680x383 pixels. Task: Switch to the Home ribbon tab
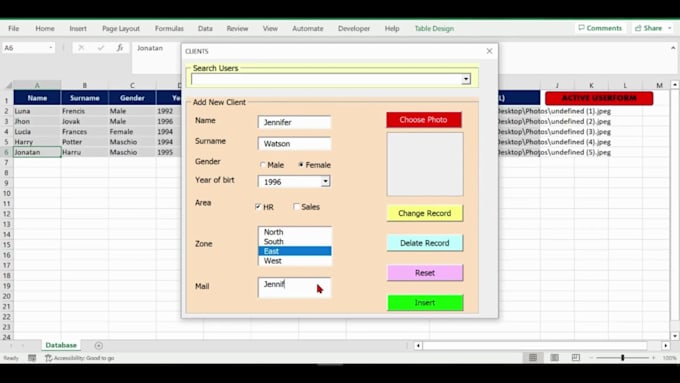click(x=45, y=29)
